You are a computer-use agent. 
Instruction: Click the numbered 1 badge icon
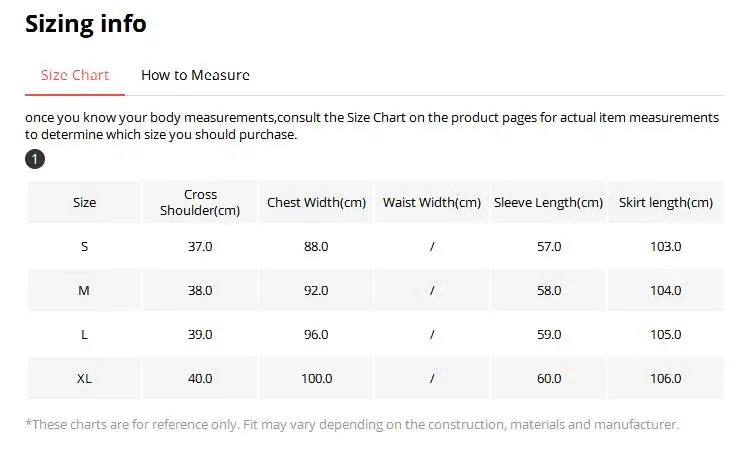click(35, 160)
